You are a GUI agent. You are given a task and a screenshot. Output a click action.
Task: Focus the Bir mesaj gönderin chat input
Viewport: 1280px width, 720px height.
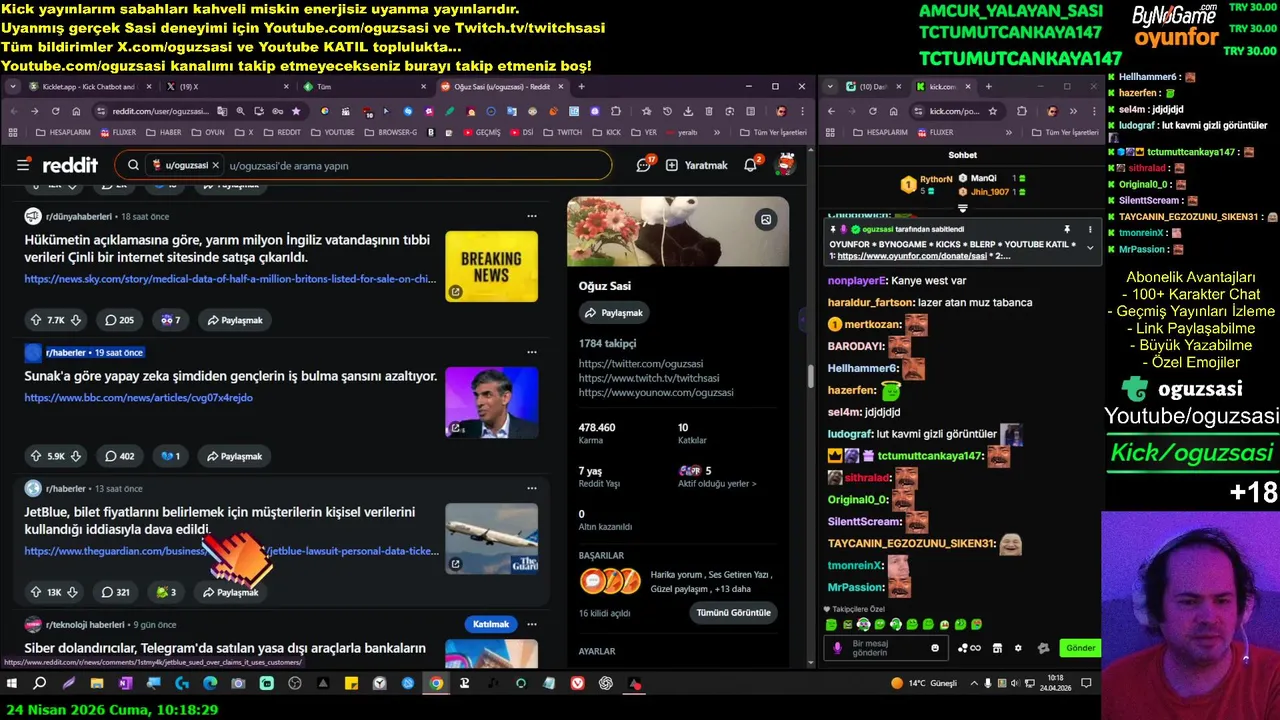point(885,648)
